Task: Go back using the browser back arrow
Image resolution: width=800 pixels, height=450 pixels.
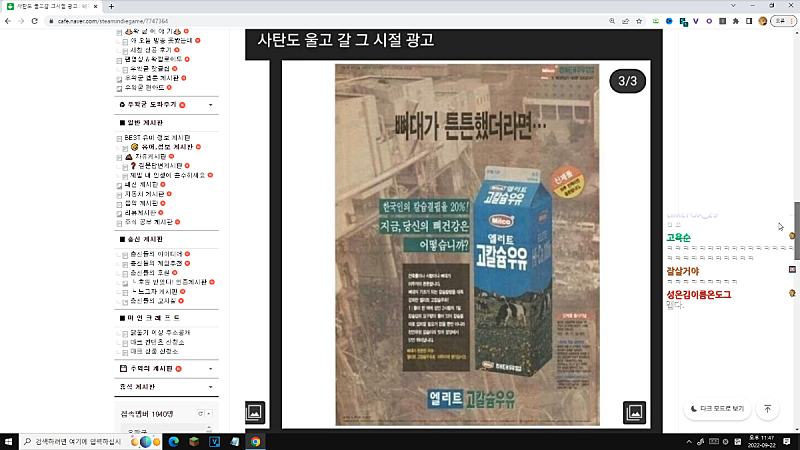Action: pyautogui.click(x=9, y=20)
